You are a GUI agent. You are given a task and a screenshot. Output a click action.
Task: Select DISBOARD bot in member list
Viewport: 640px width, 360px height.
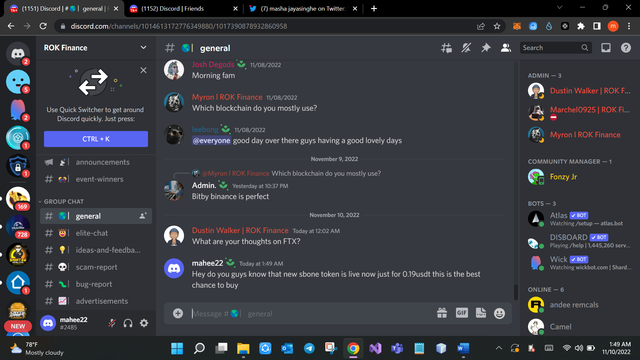pos(579,241)
